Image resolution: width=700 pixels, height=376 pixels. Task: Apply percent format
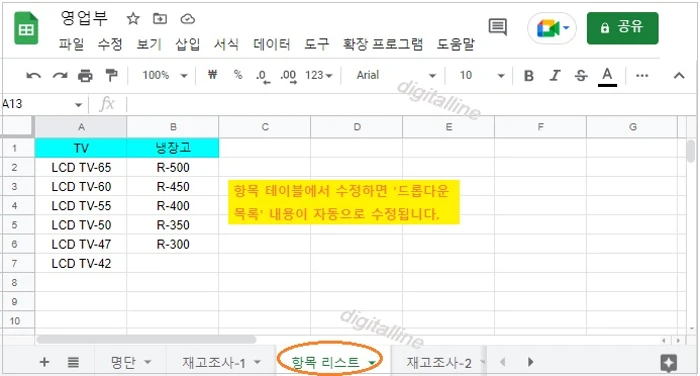[238, 75]
